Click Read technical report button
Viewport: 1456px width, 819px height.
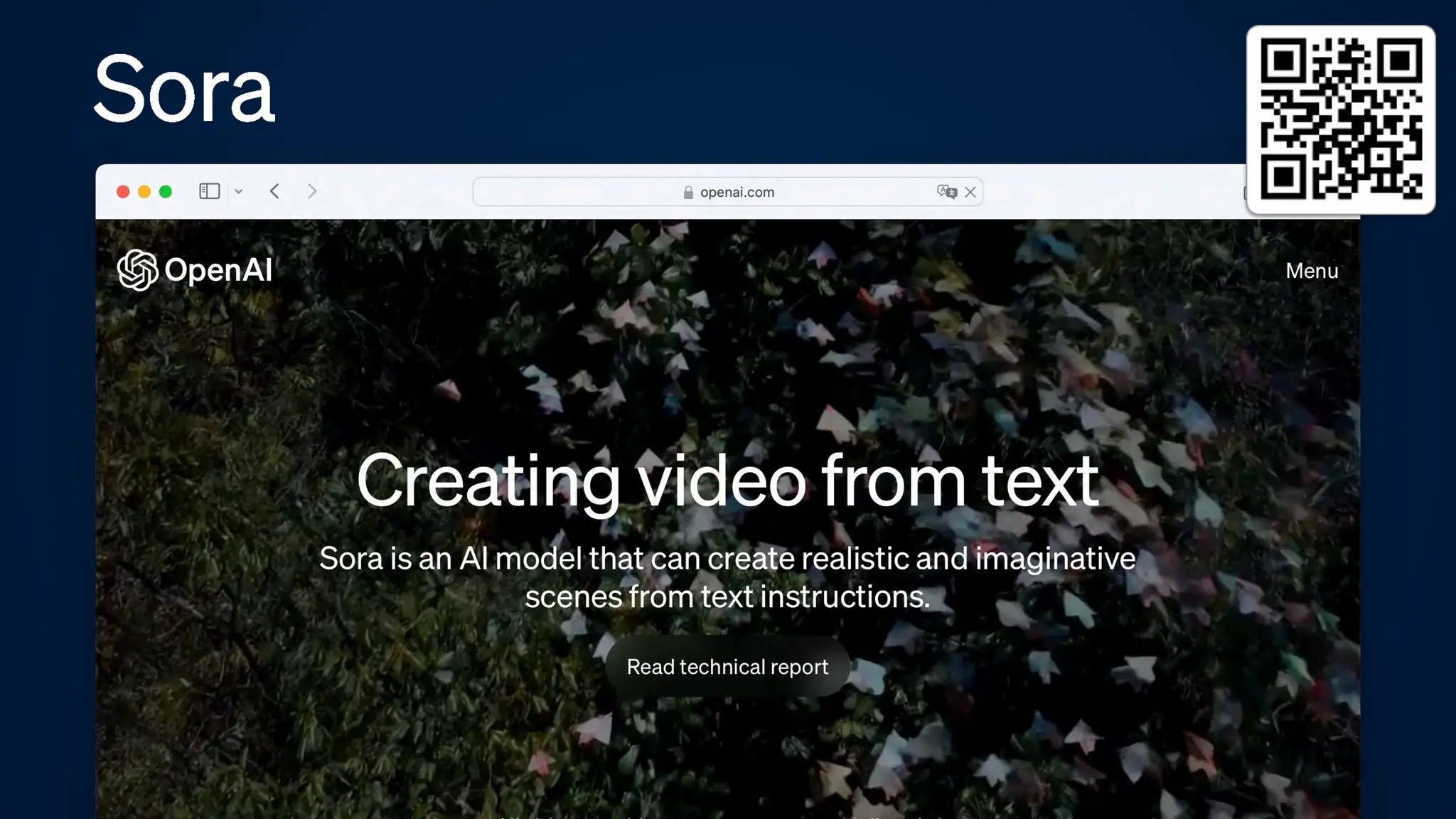(727, 667)
